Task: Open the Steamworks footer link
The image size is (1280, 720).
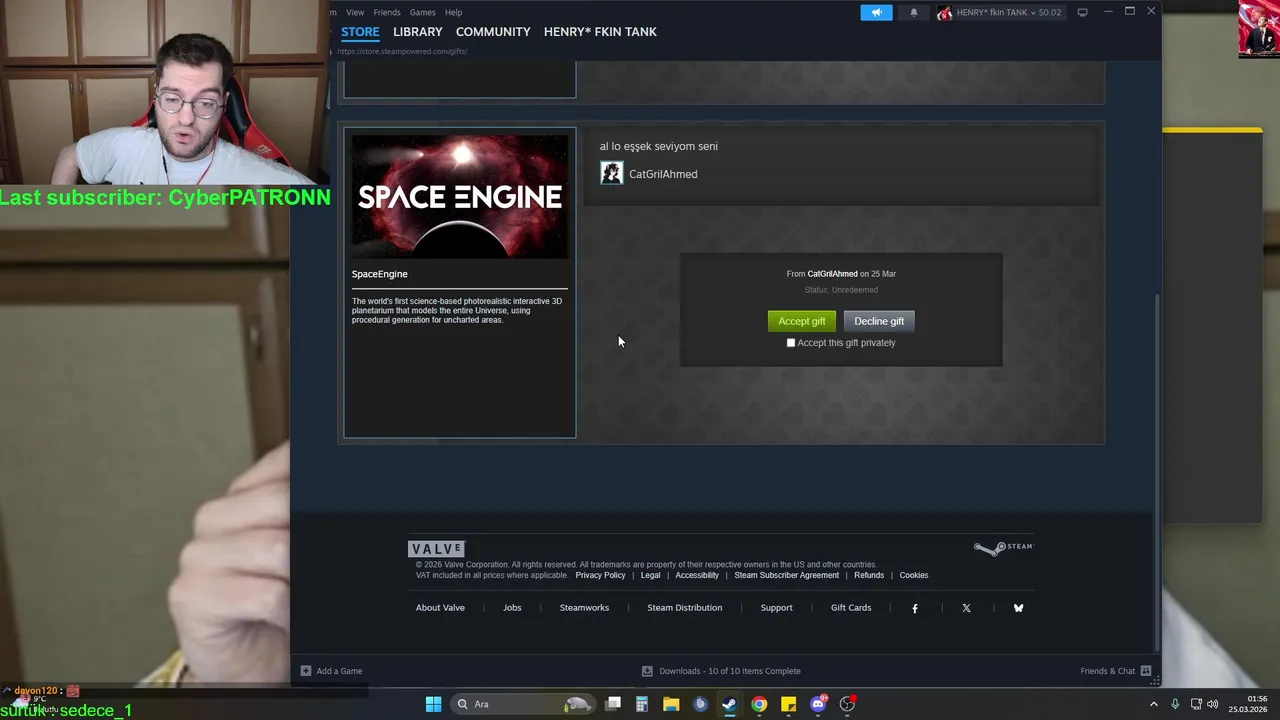Action: (x=584, y=608)
